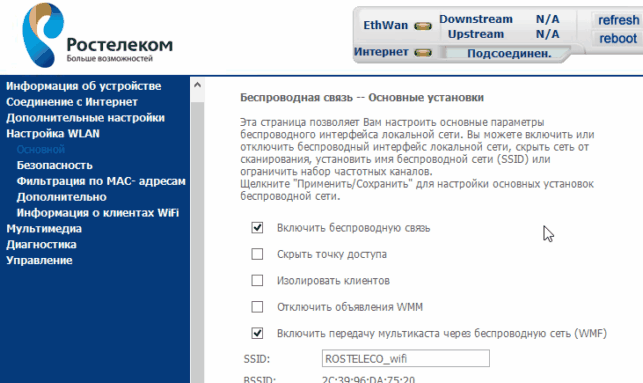Toggle the WMF multicast checkbox
The height and width of the screenshot is (383, 643).
pos(257,333)
